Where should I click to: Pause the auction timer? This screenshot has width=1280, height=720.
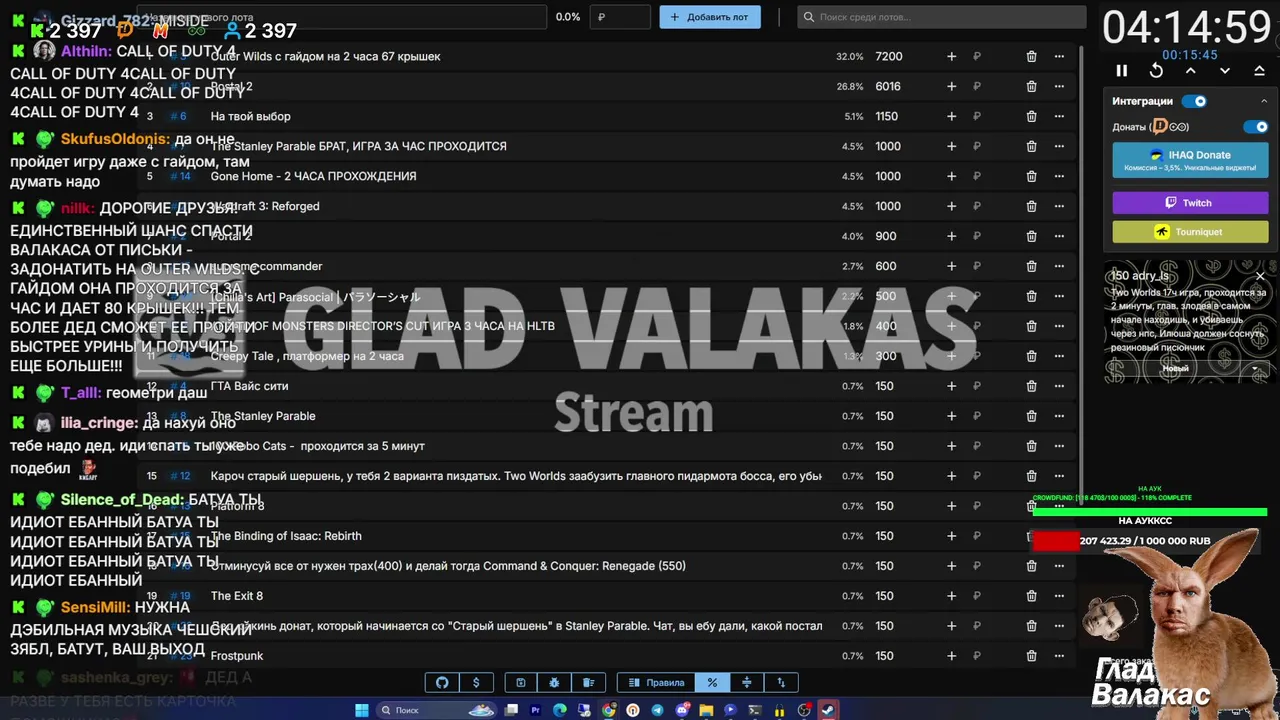tap(1122, 71)
